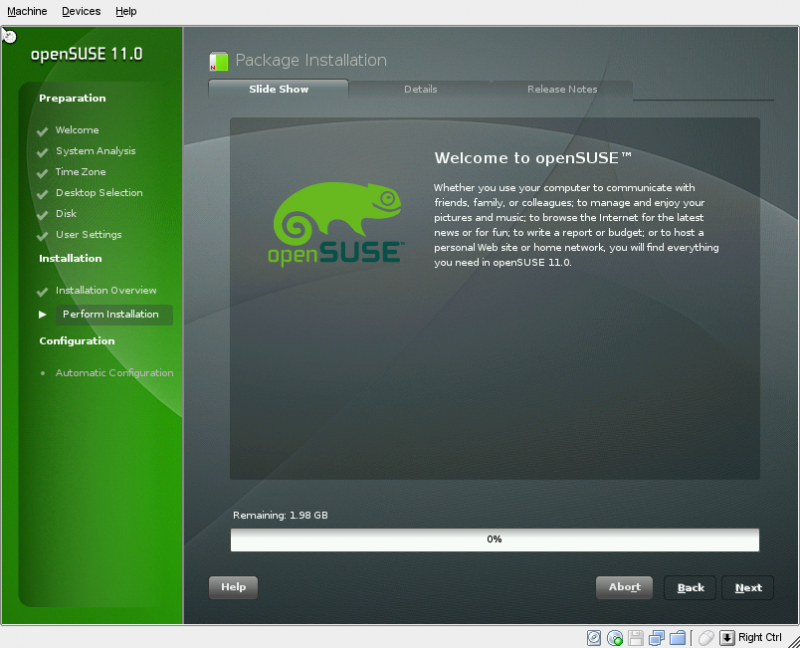Viewport: 800px width, 648px height.
Task: Click the installation progress bar
Action: coord(494,540)
